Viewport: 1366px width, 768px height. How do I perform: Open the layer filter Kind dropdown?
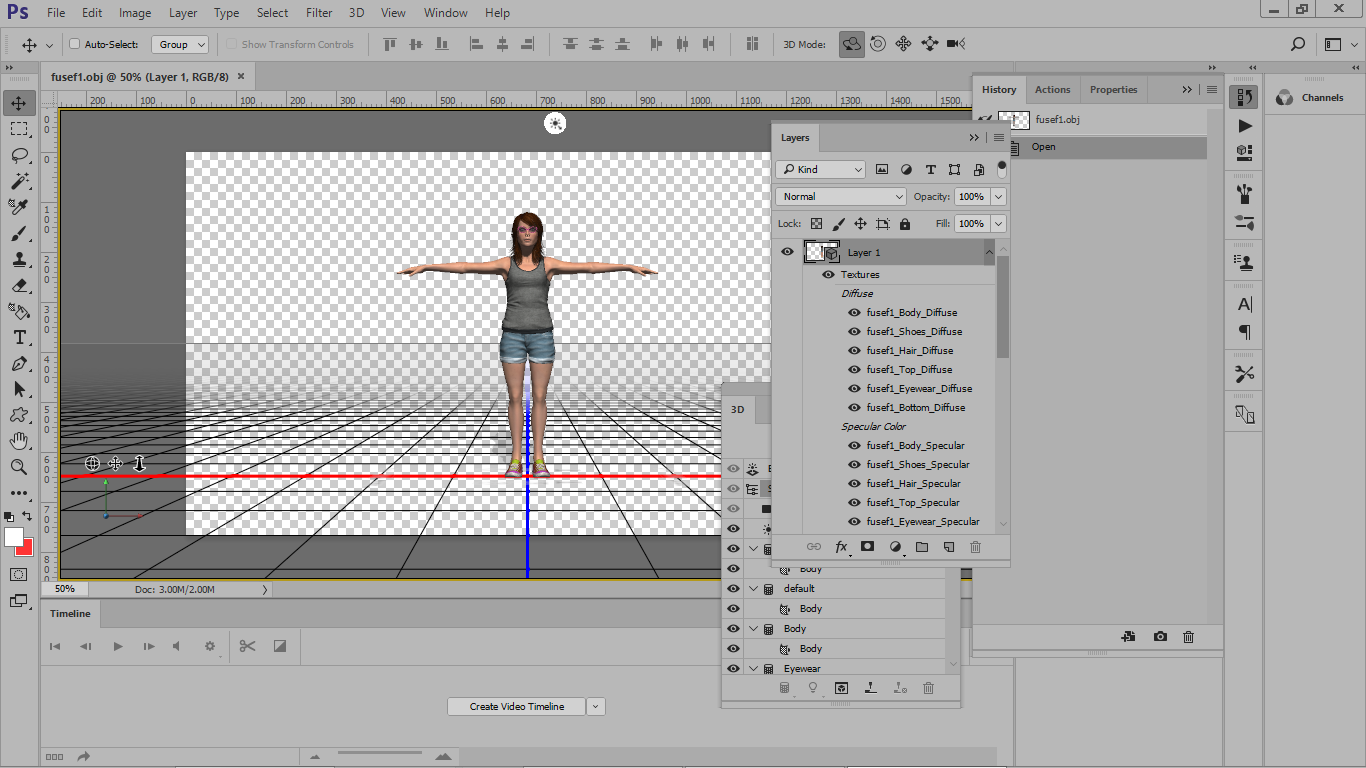[x=821, y=169]
